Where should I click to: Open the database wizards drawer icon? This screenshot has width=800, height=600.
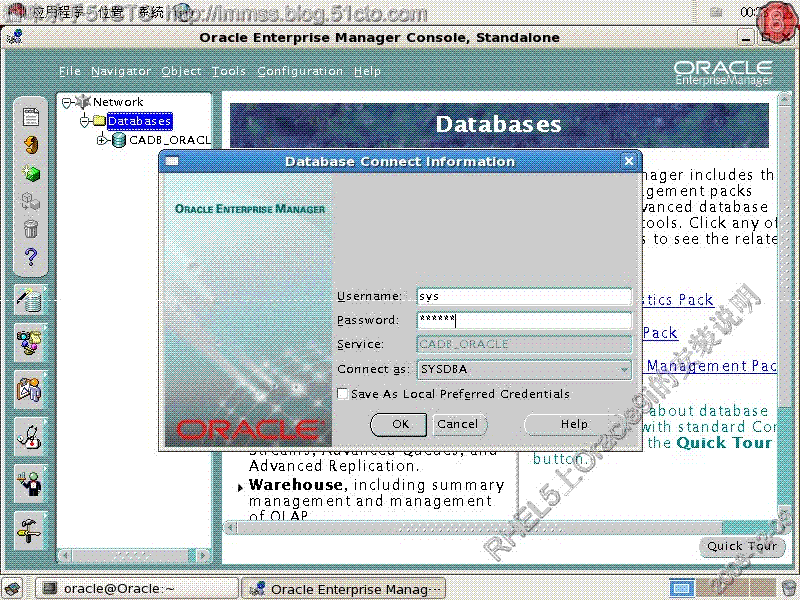click(31, 299)
